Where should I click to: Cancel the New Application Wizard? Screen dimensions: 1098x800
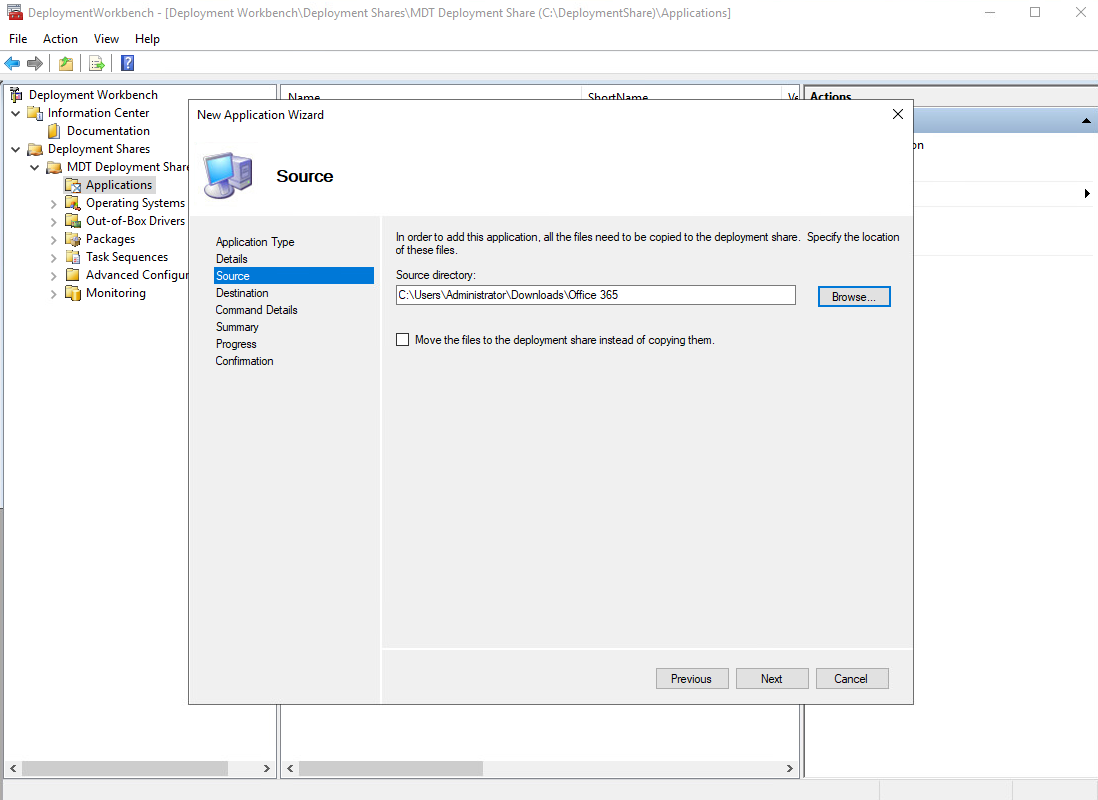coord(852,678)
